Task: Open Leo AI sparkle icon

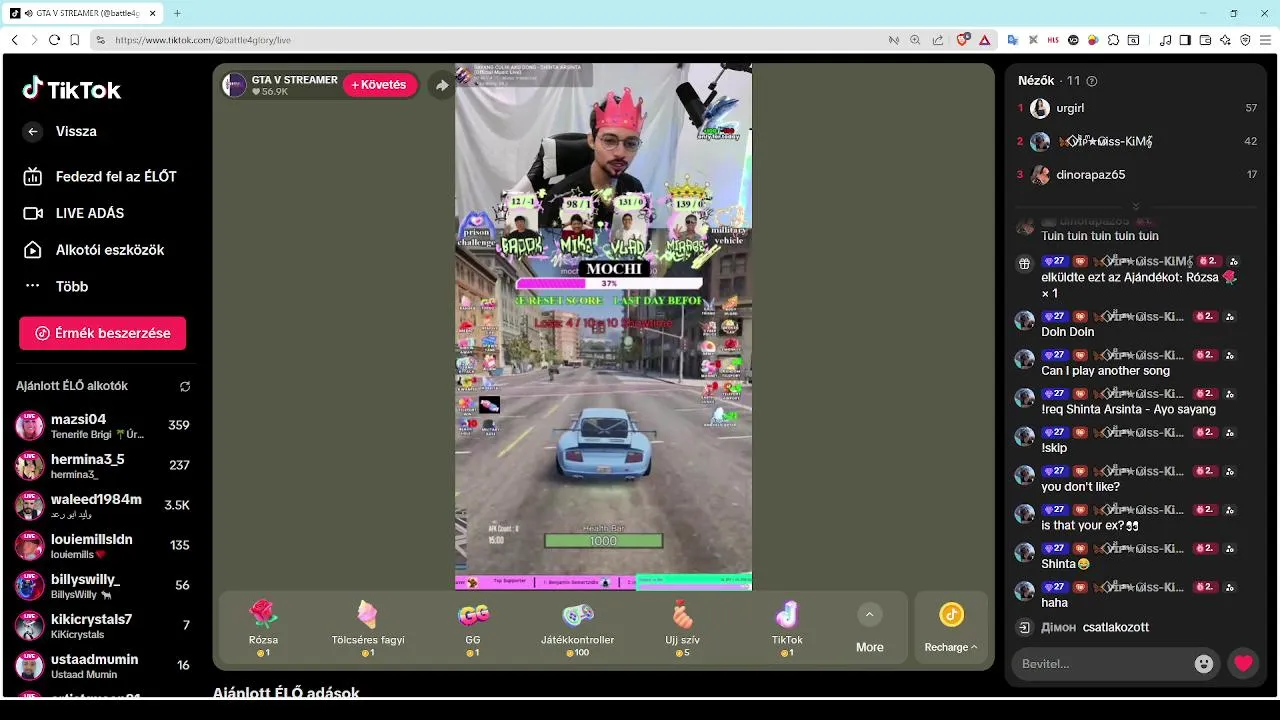Action: 1225,40
